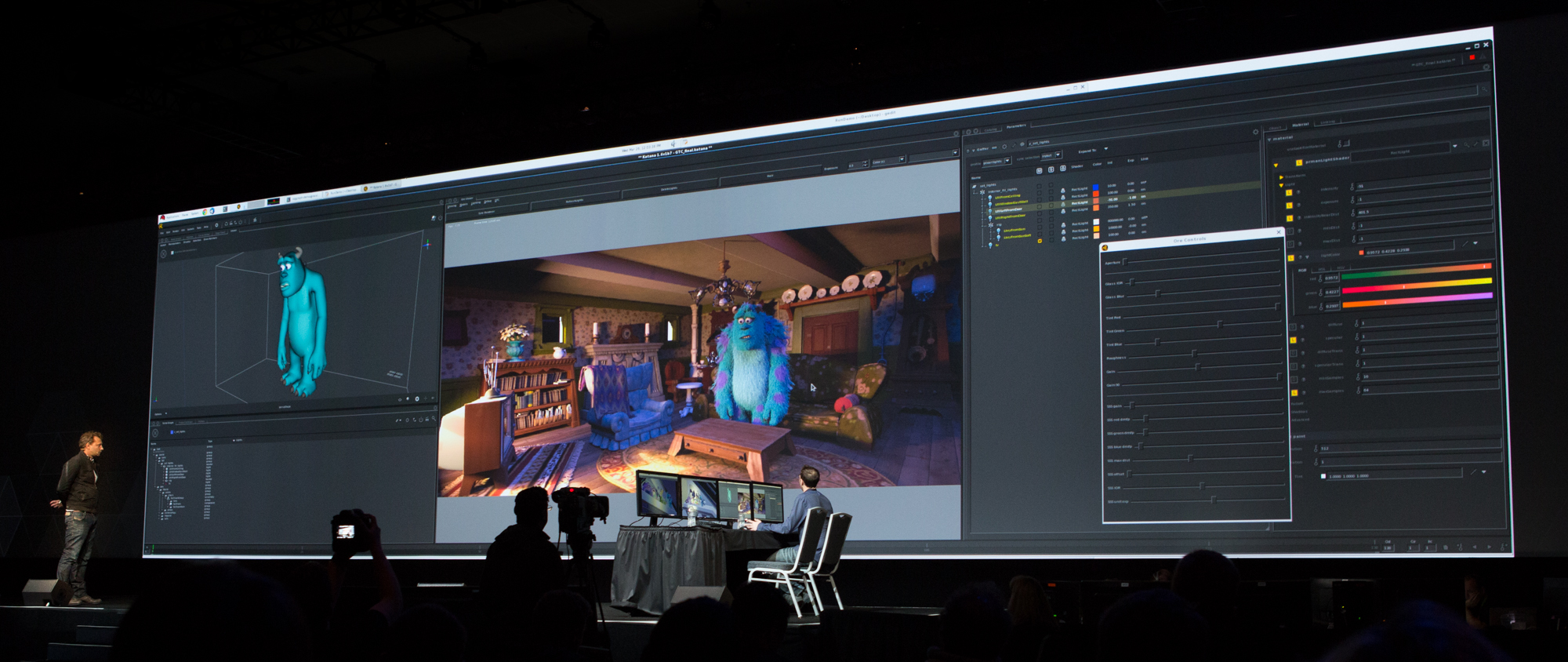Collapse the prmanLightShader yellow triangle
The image size is (1568, 662).
pyautogui.click(x=1276, y=165)
